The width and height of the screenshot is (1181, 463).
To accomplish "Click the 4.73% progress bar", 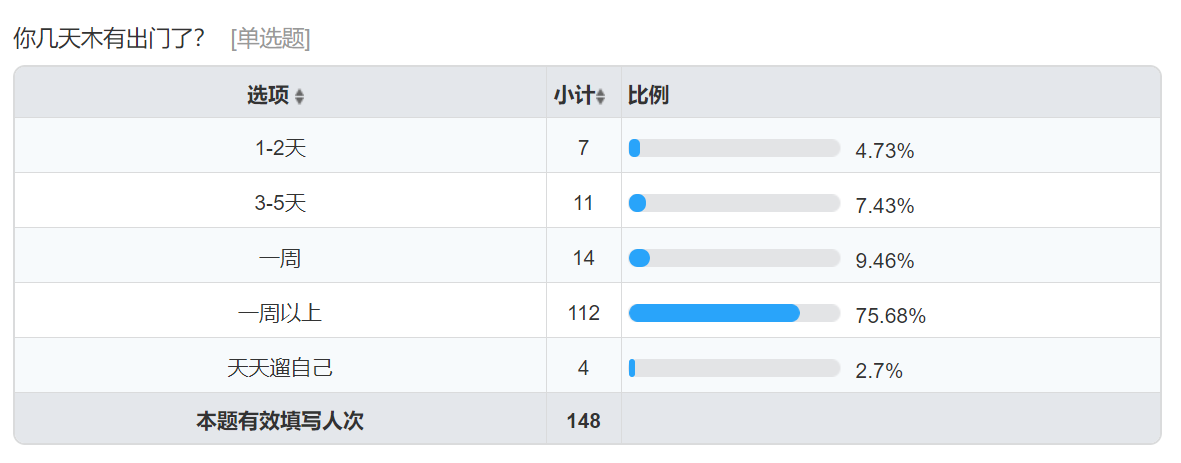I will click(x=734, y=149).
